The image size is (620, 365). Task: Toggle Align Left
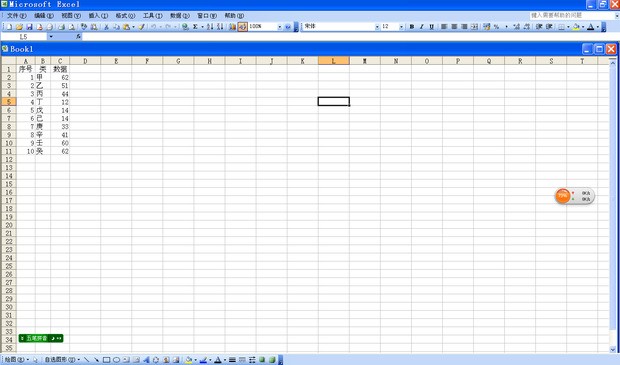(444, 26)
